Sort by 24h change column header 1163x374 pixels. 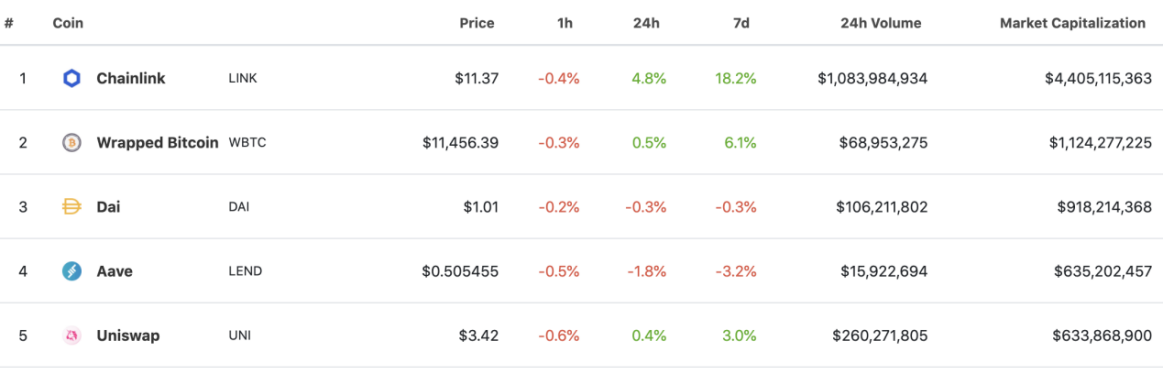pyautogui.click(x=646, y=23)
